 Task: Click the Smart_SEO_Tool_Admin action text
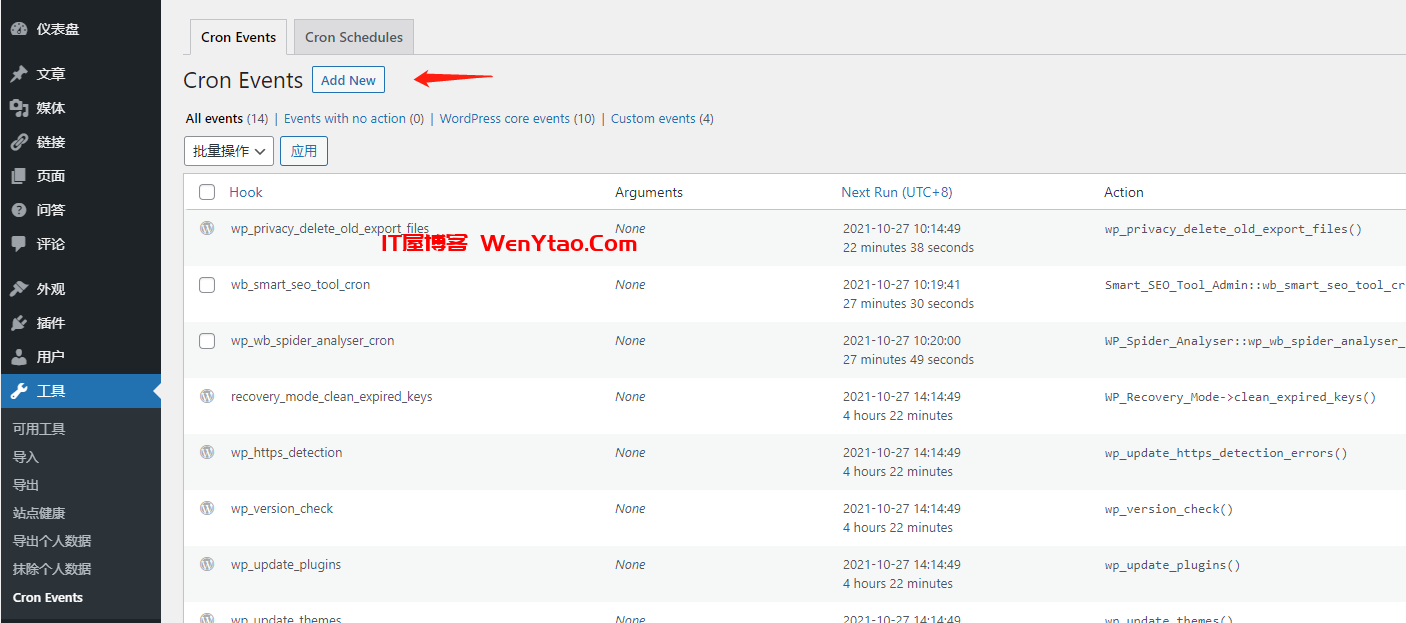pos(1255,285)
